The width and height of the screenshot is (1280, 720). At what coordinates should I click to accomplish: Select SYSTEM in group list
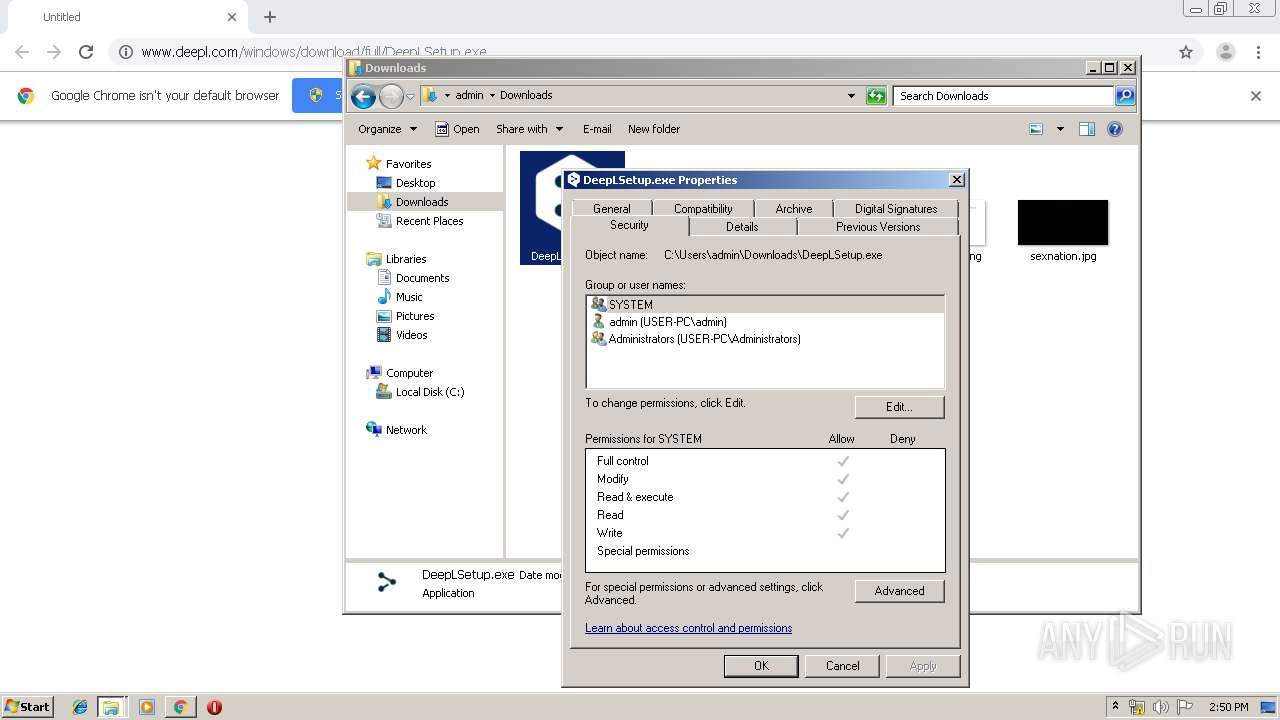click(x=765, y=305)
